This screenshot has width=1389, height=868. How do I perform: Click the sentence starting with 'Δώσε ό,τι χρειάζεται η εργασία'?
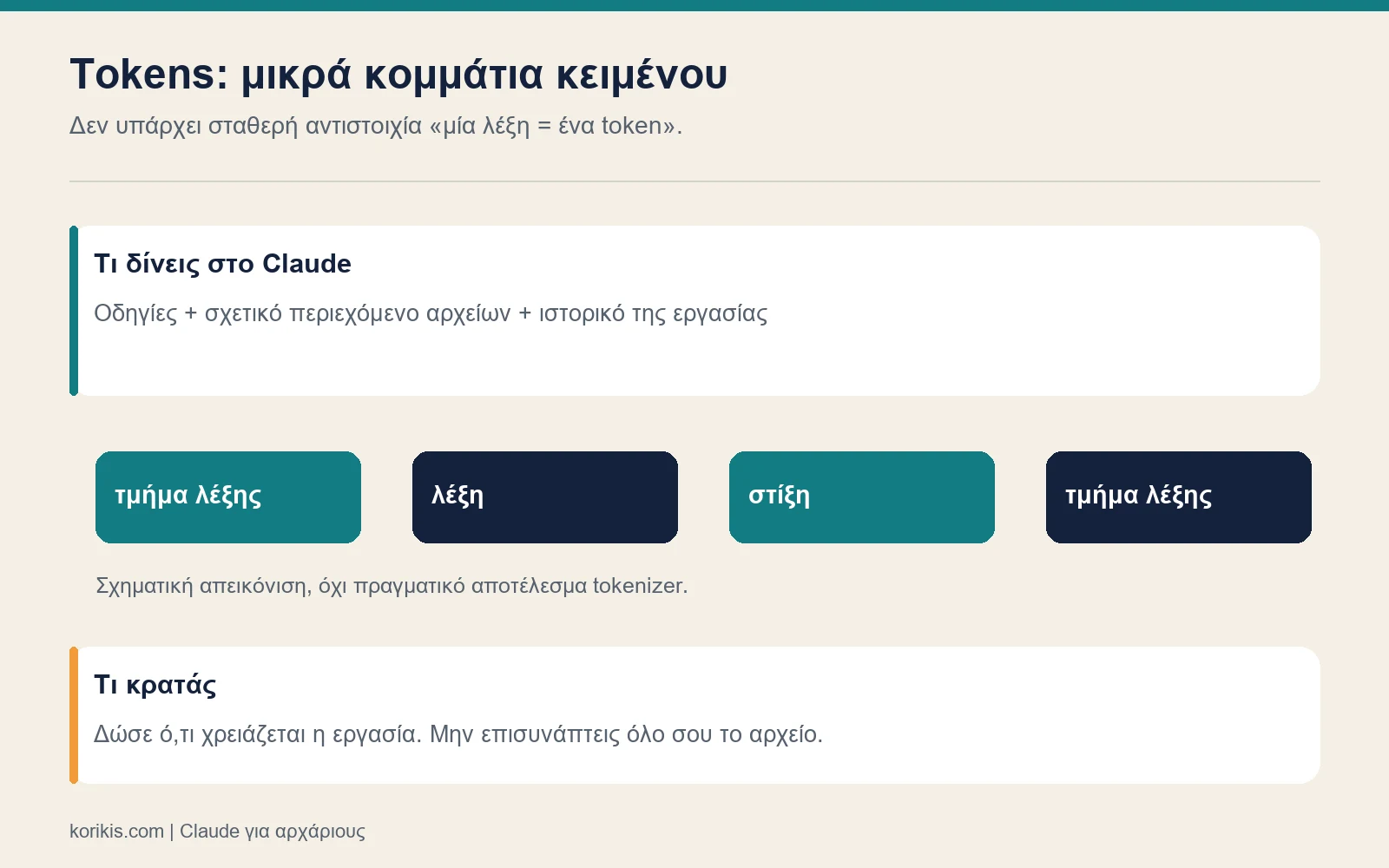458,734
